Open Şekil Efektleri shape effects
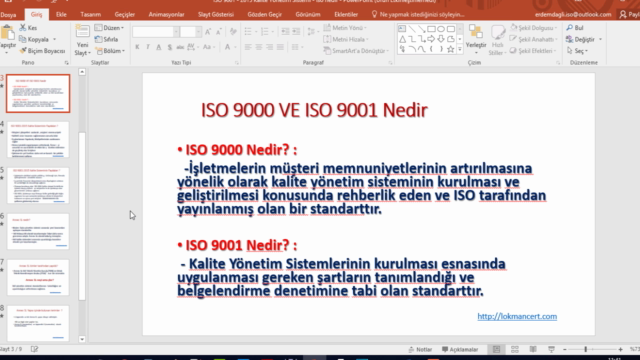The width and height of the screenshot is (640, 360). [x=533, y=51]
